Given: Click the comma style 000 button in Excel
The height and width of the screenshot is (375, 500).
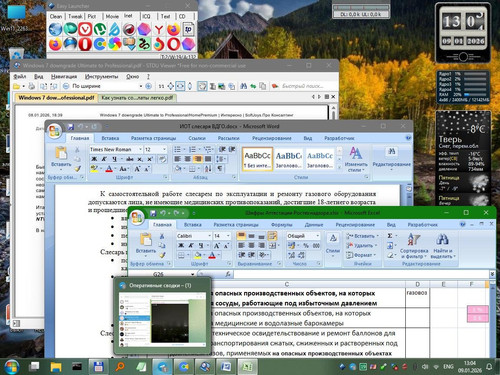Looking at the screenshot, I should point(316,245).
